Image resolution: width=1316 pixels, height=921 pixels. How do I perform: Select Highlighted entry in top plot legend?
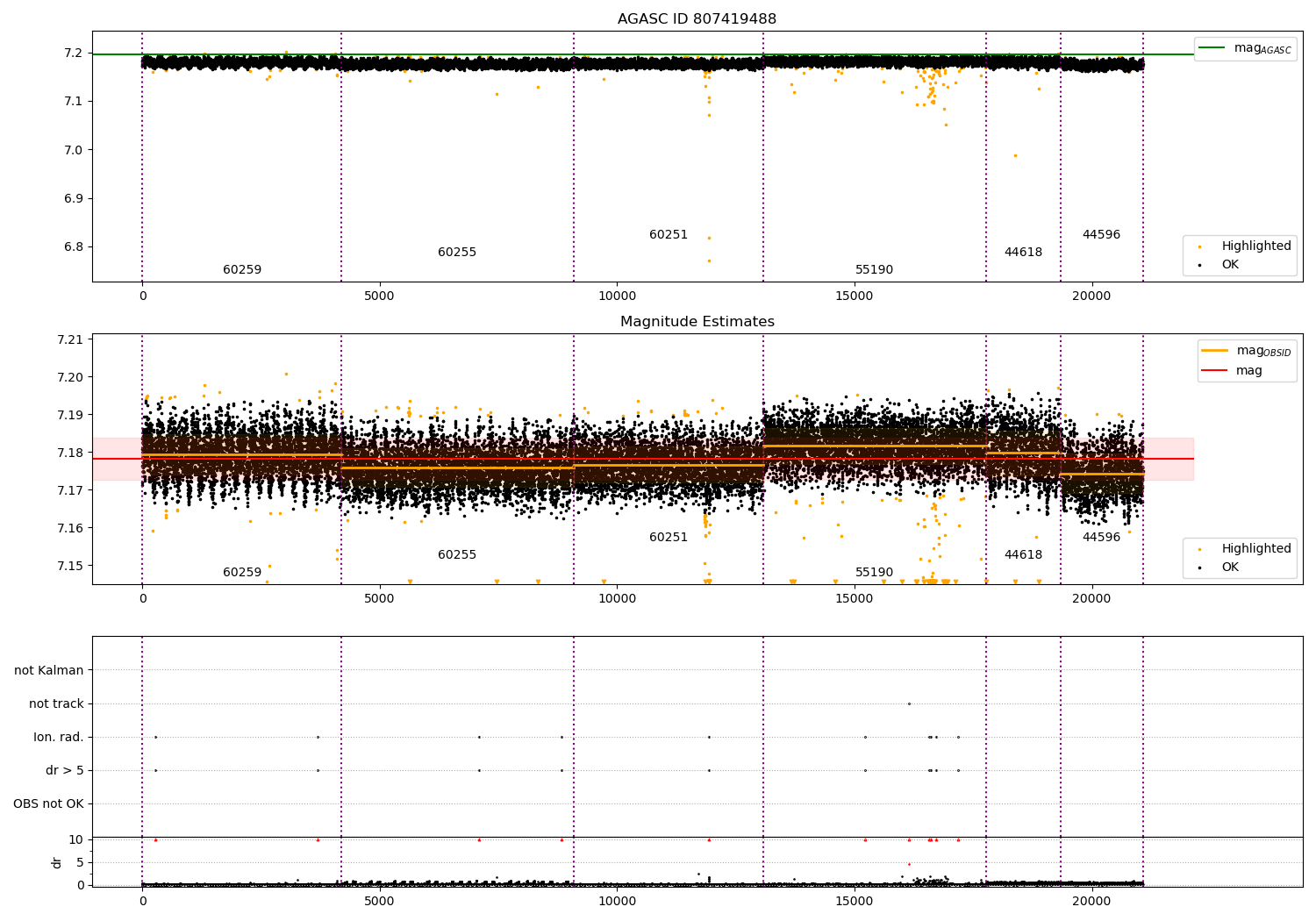pos(1256,246)
